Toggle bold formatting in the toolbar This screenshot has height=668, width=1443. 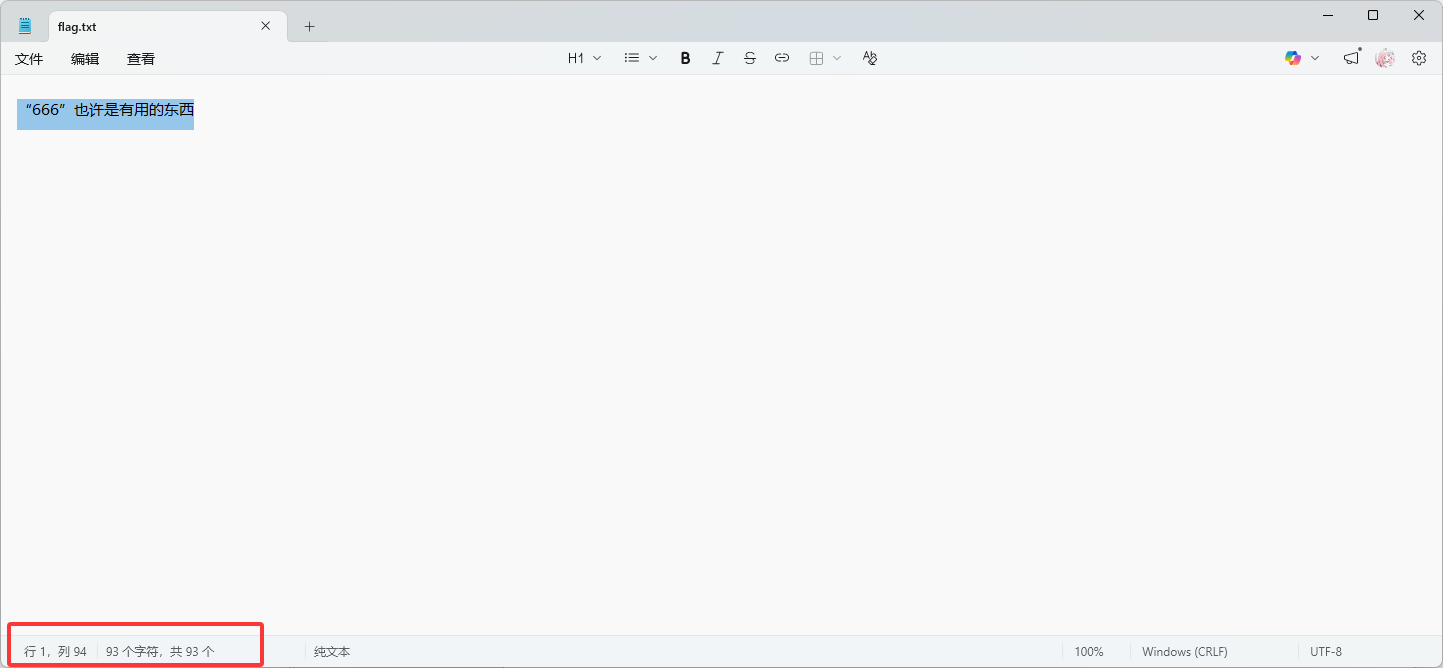685,58
